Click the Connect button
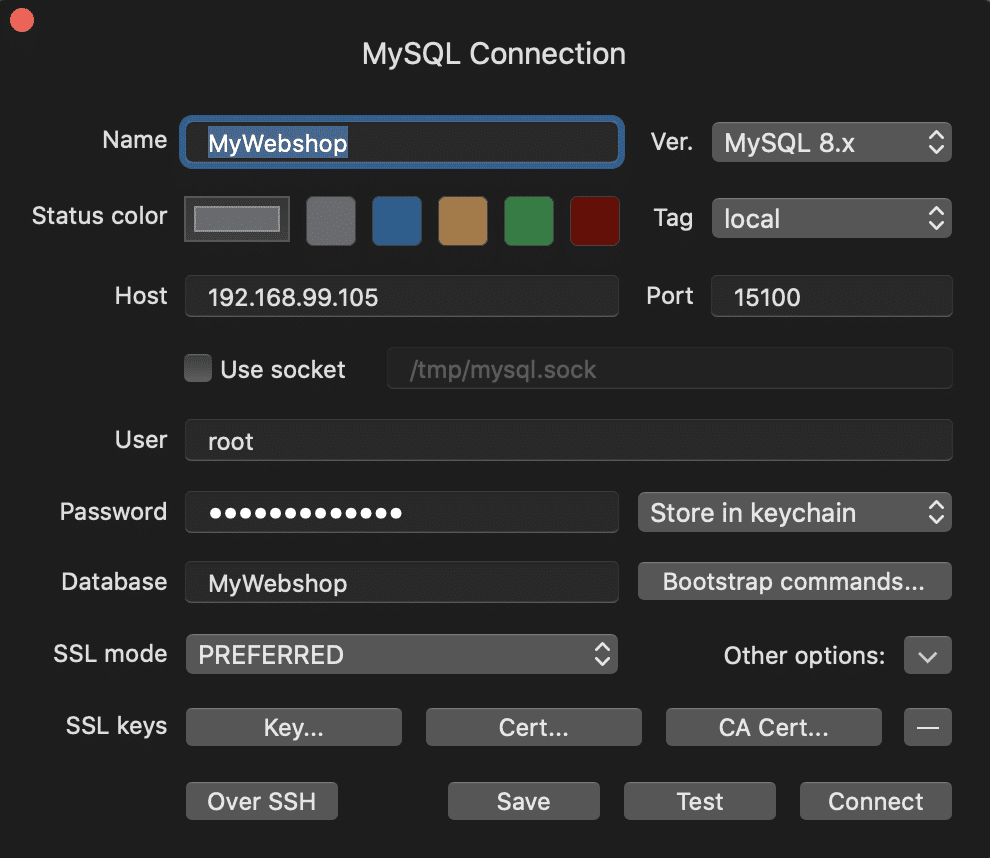990x858 pixels. 875,801
